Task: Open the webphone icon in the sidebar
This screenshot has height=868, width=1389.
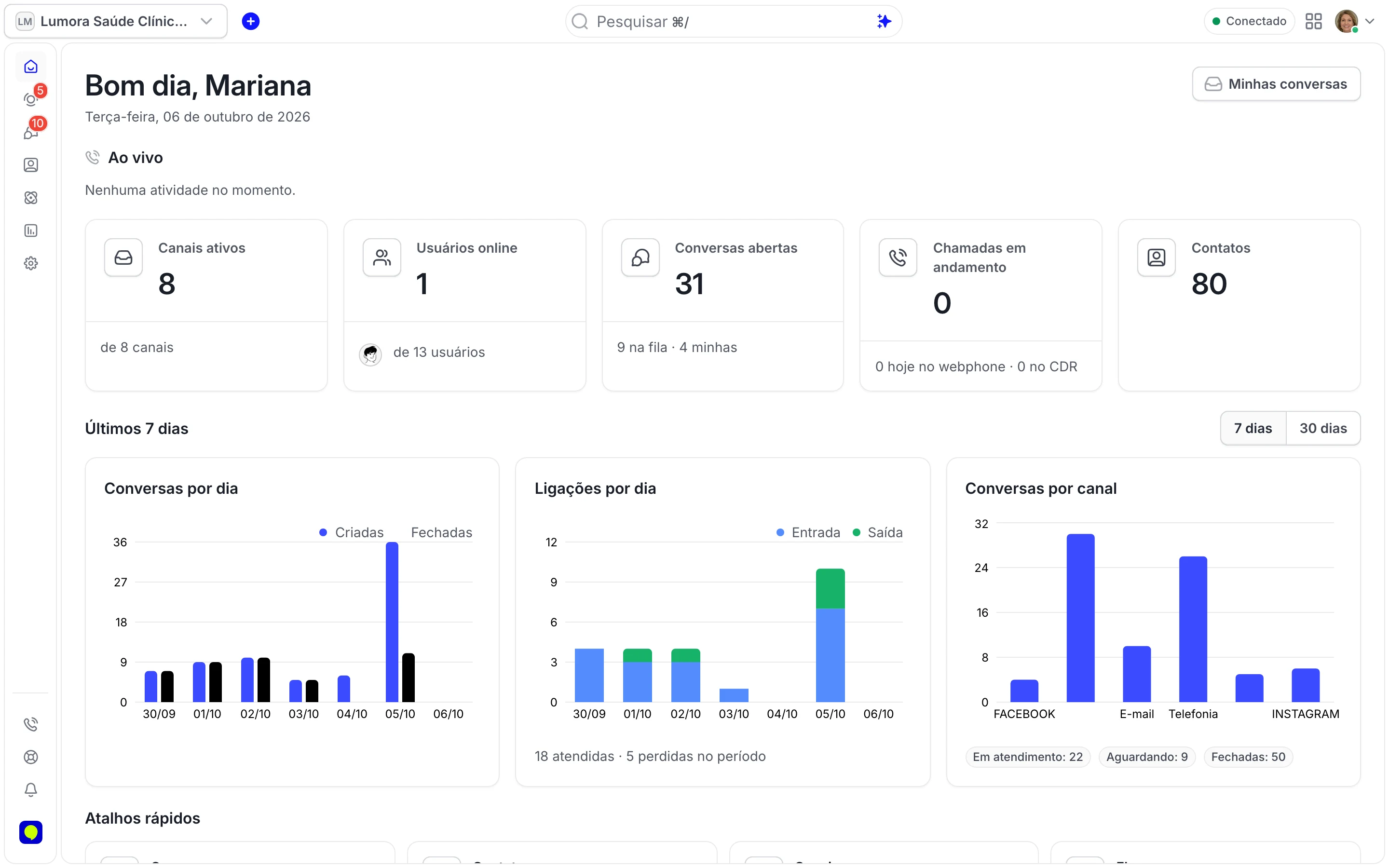Action: (x=31, y=724)
